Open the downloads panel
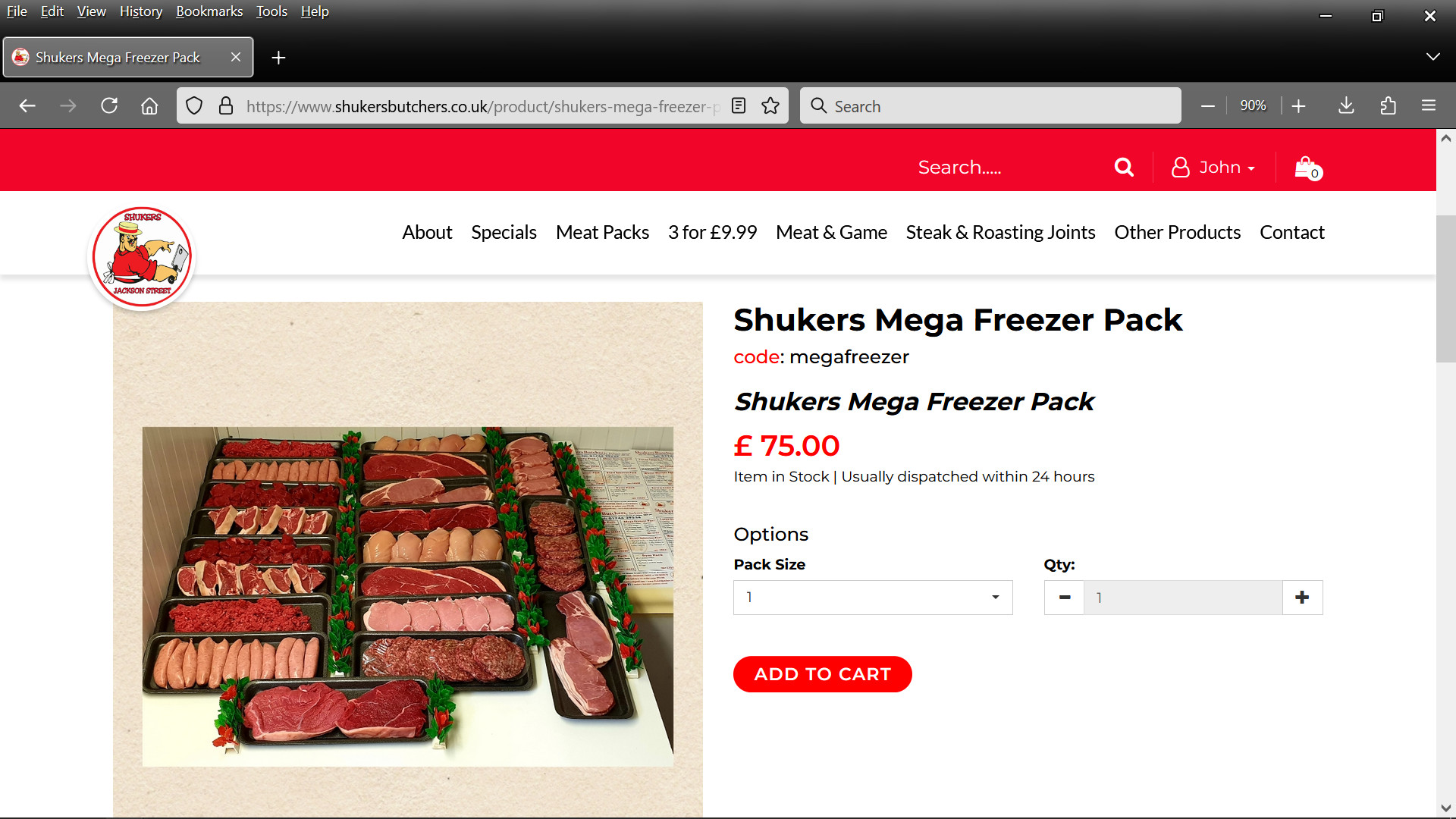 tap(1346, 106)
